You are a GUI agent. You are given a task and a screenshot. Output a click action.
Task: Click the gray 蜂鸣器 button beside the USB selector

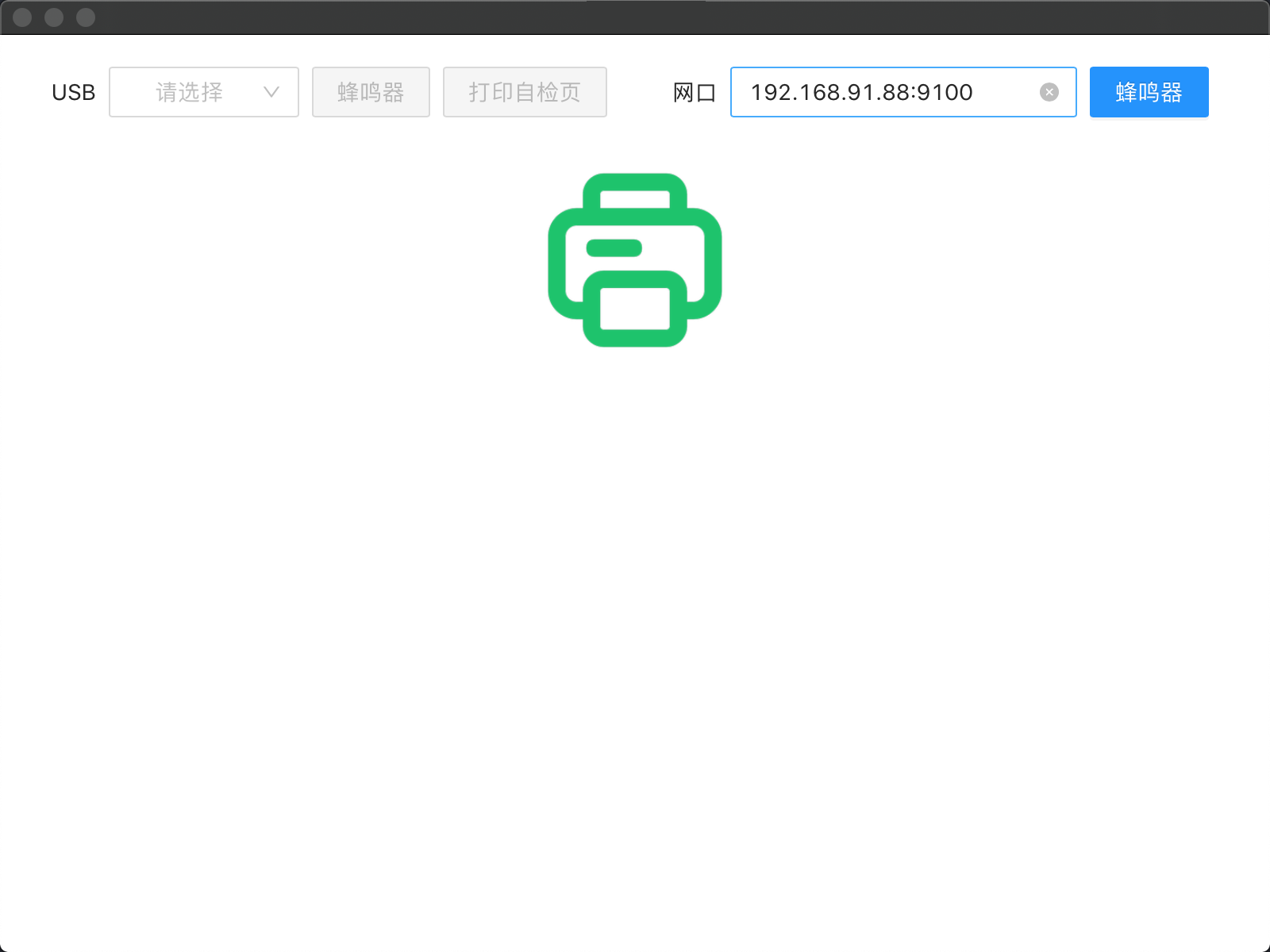pos(371,92)
